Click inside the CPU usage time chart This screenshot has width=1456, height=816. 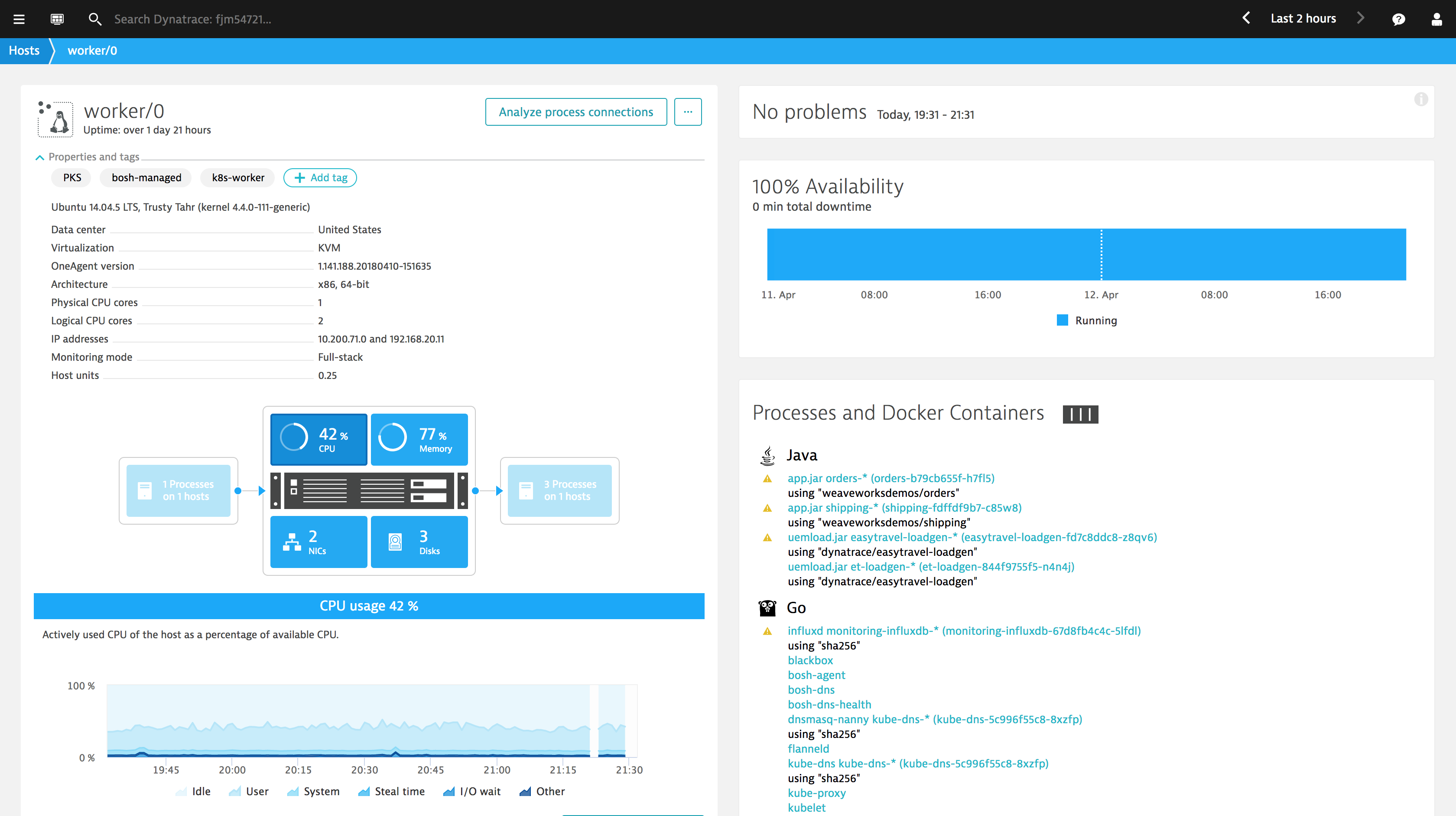(372, 721)
